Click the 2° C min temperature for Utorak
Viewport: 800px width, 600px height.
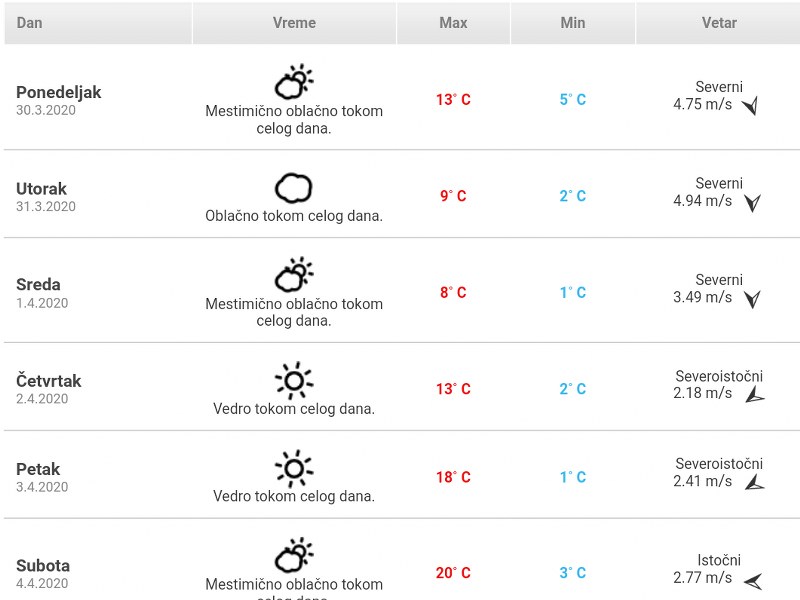573,196
